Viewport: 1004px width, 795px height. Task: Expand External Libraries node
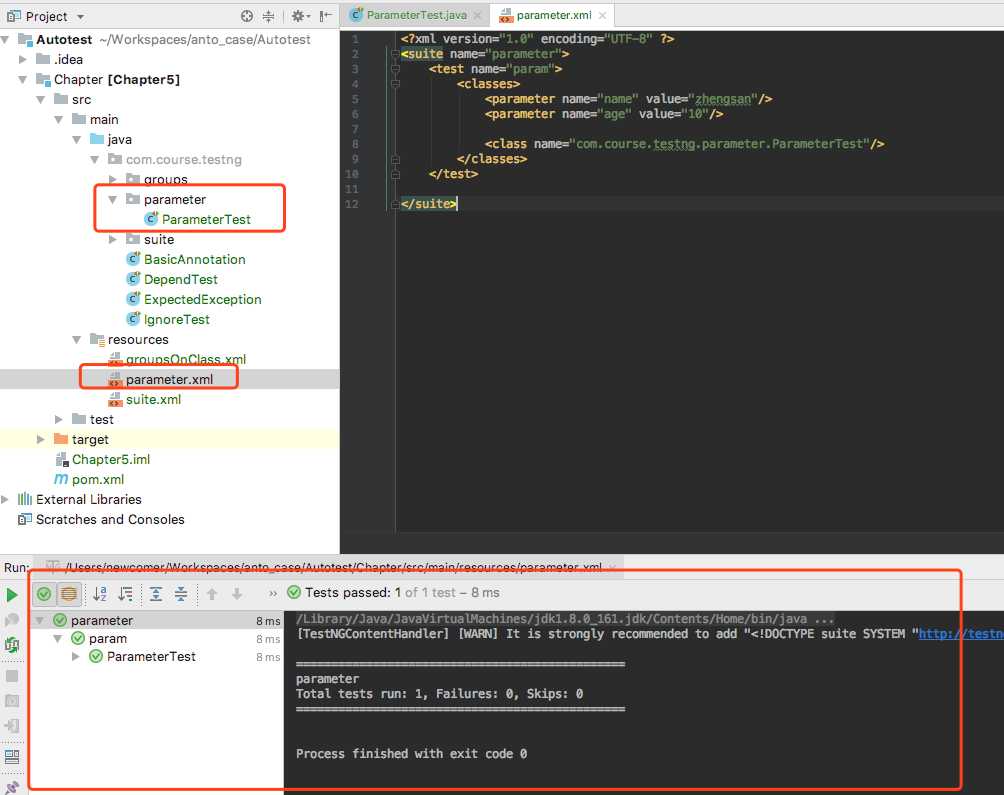click(5, 499)
